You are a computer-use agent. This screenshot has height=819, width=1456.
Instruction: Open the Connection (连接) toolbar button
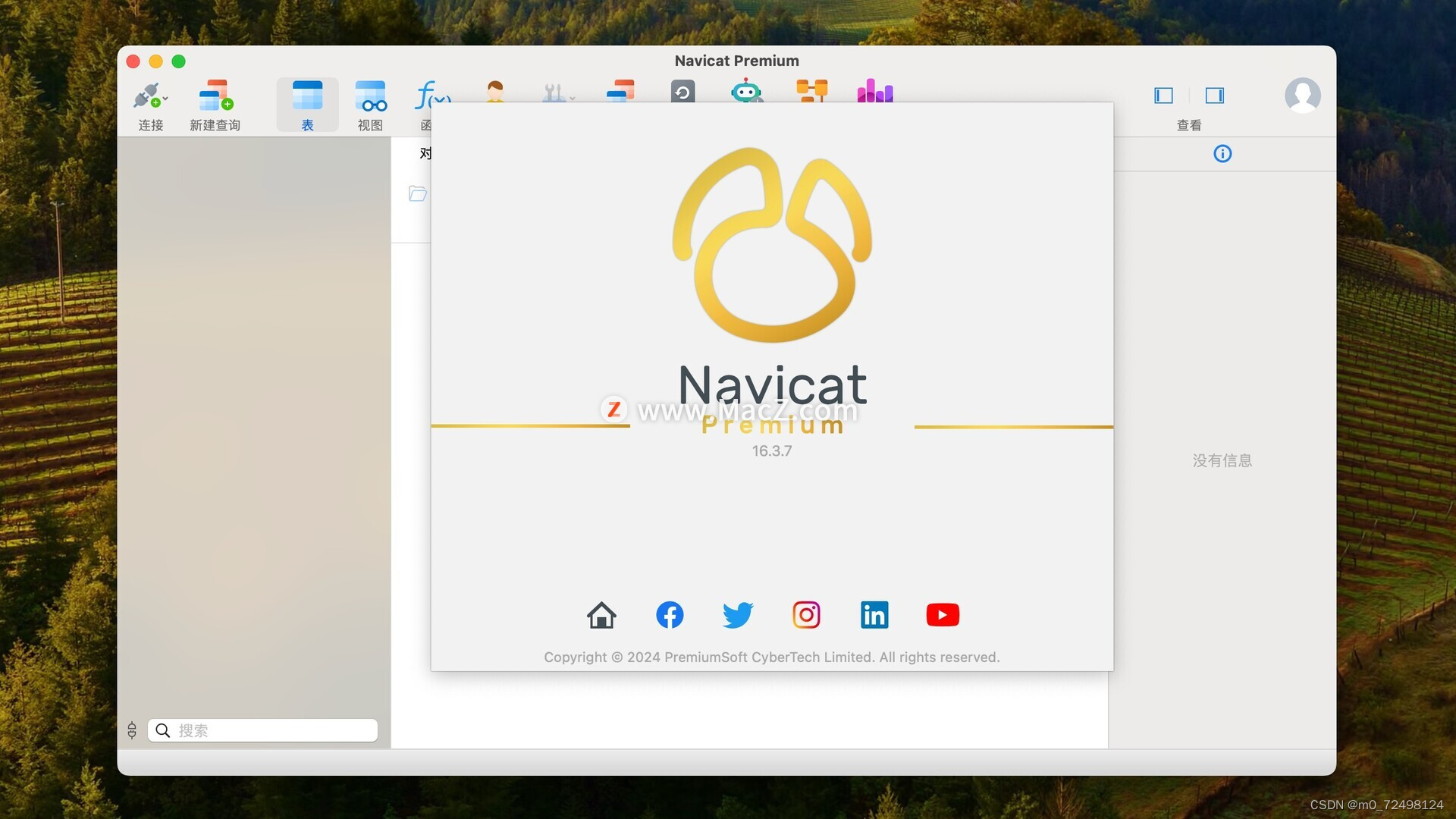(150, 105)
